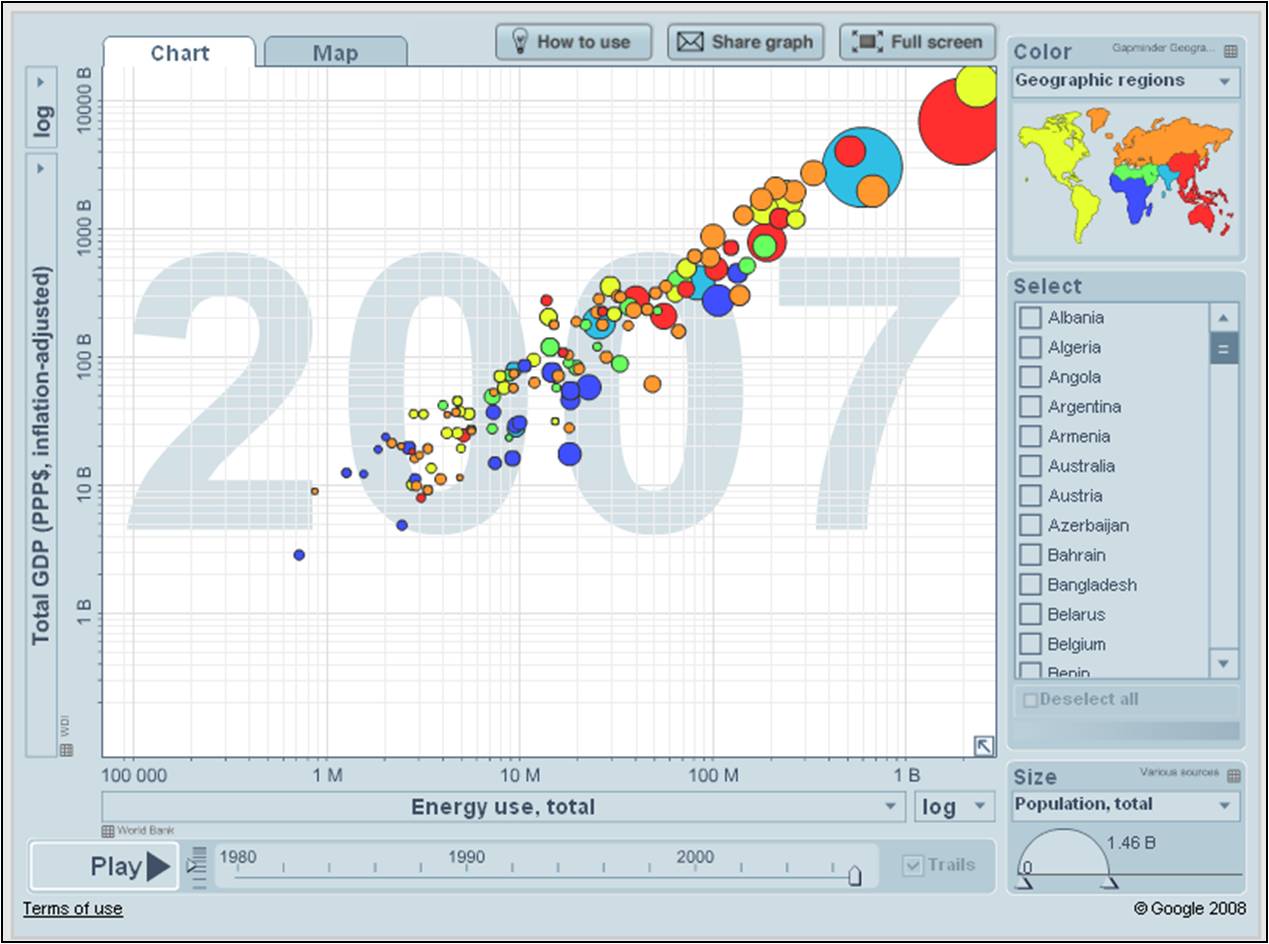1269x944 pixels.
Task: Open the Size data source table icon
Action: point(1234,775)
